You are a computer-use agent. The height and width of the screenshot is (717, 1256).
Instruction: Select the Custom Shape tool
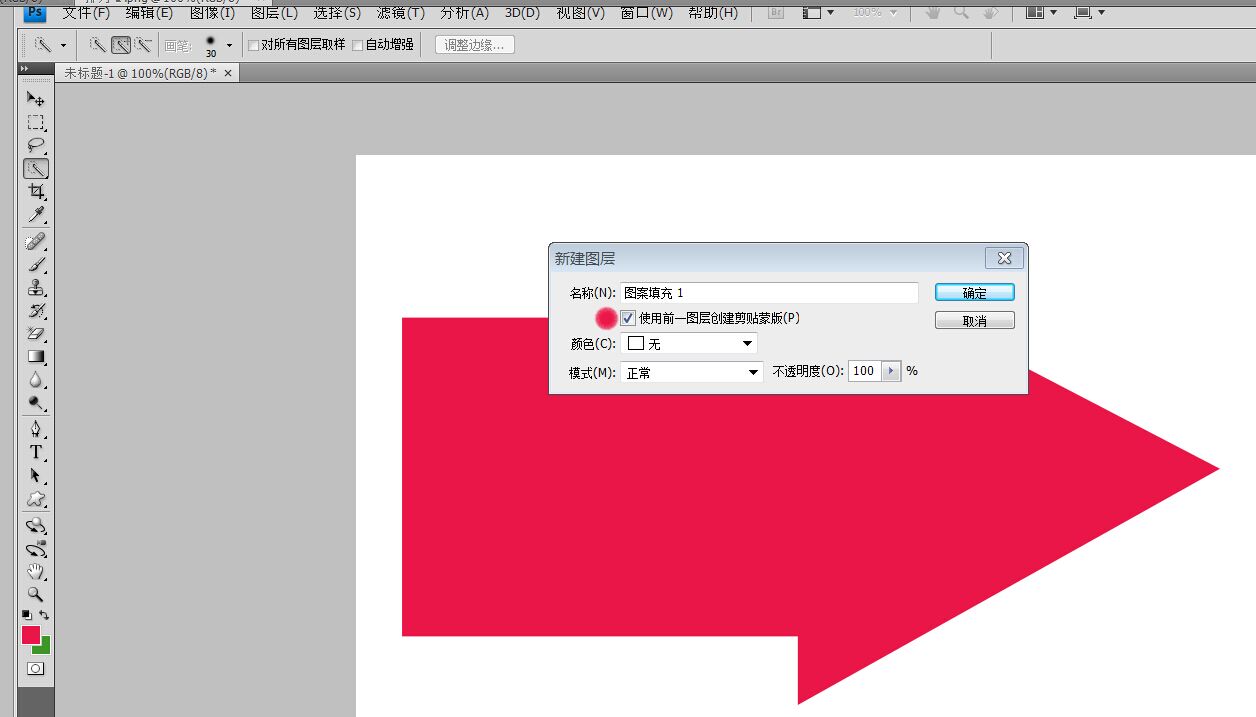click(x=36, y=498)
